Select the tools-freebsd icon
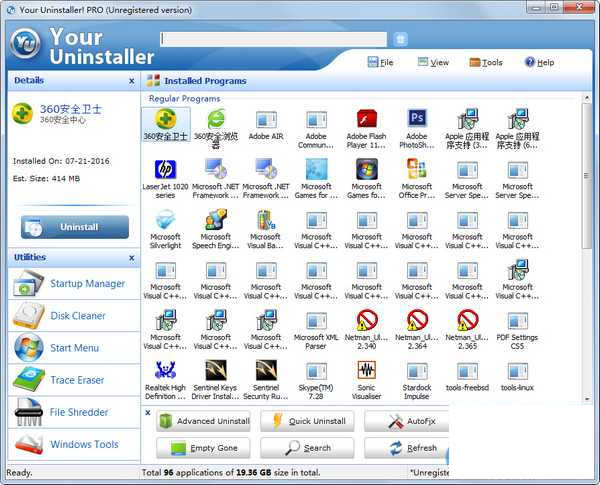600x485 pixels. click(x=467, y=371)
